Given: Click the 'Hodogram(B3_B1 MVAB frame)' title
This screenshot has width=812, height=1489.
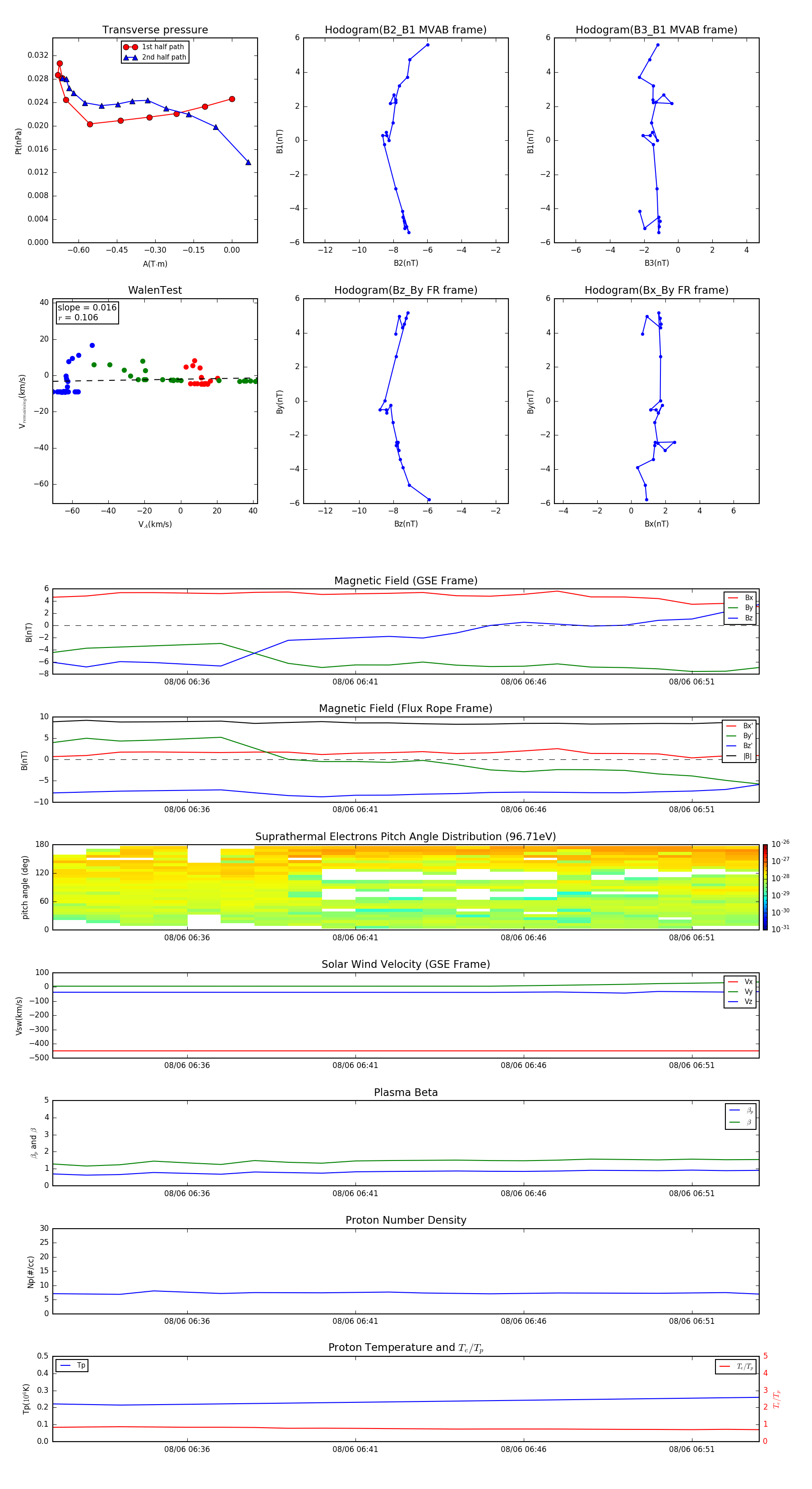Looking at the screenshot, I should pyautogui.click(x=656, y=29).
